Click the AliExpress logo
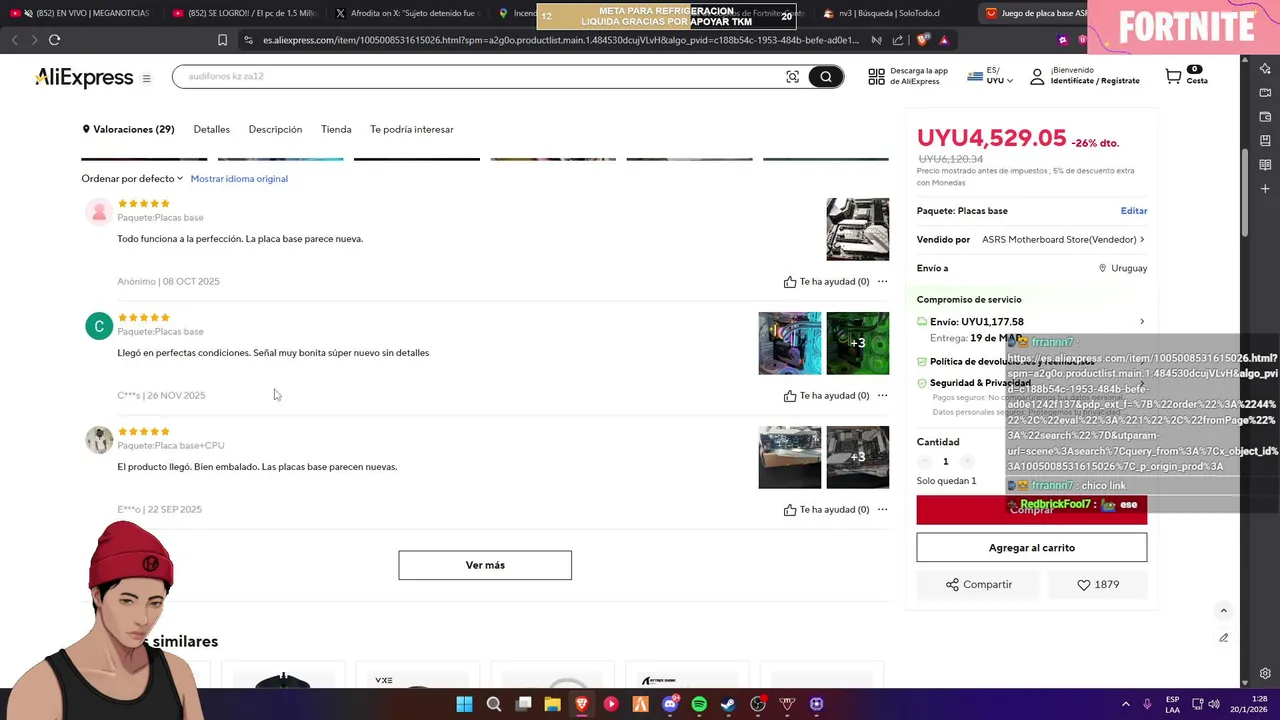Screen dimensions: 1280x720 pos(84,78)
